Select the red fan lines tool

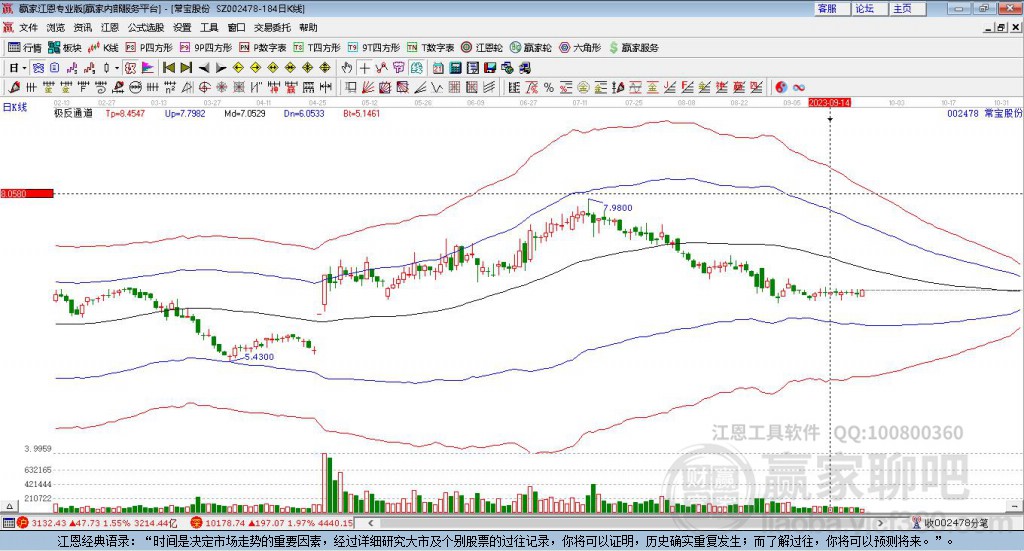pyautogui.click(x=368, y=87)
